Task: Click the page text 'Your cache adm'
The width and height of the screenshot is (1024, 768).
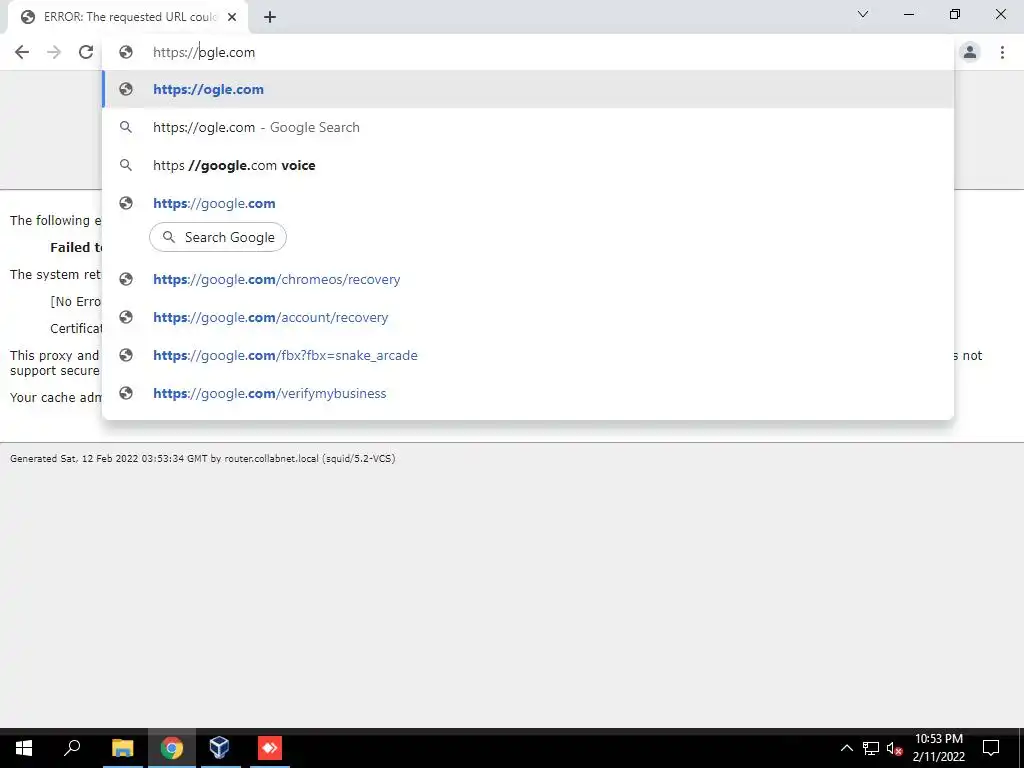Action: (x=56, y=397)
